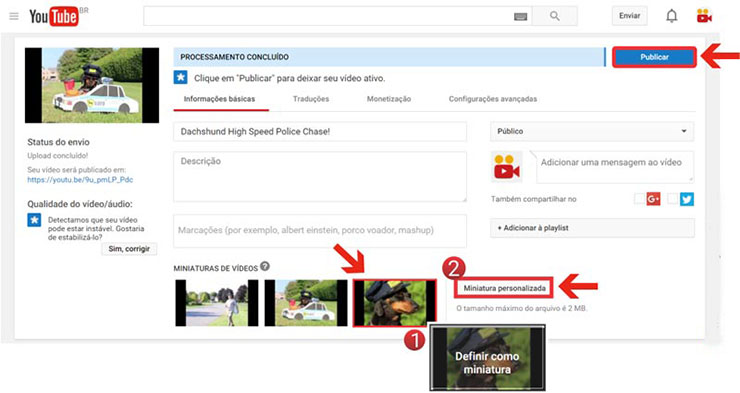Select the dachshund close-up thumbnail
Screen dimensions: 740x393
pyautogui.click(x=395, y=303)
